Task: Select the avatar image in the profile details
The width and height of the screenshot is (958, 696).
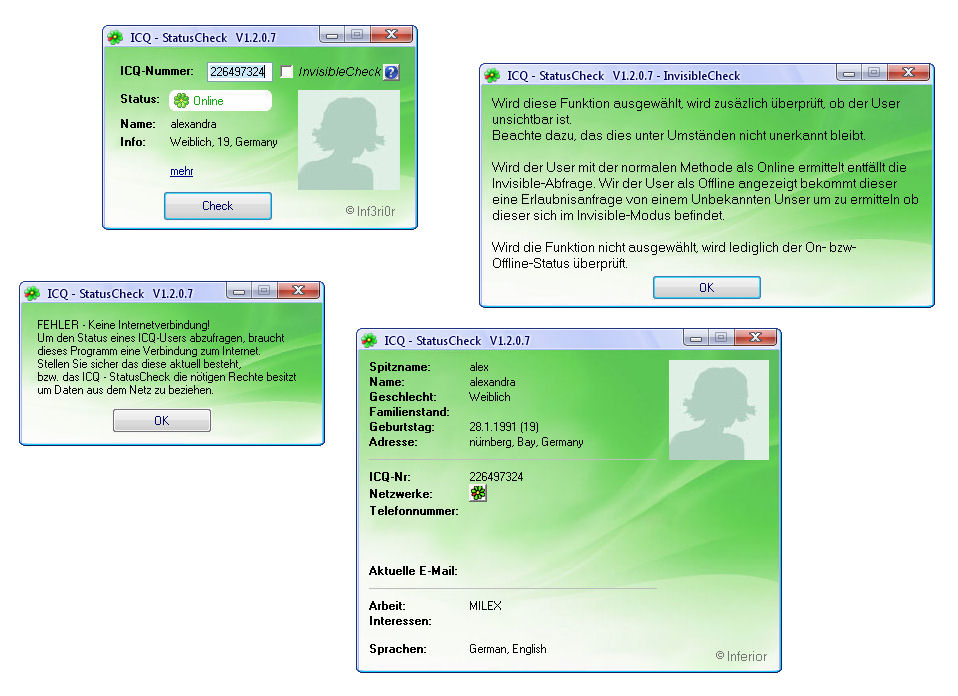Action: click(x=718, y=410)
